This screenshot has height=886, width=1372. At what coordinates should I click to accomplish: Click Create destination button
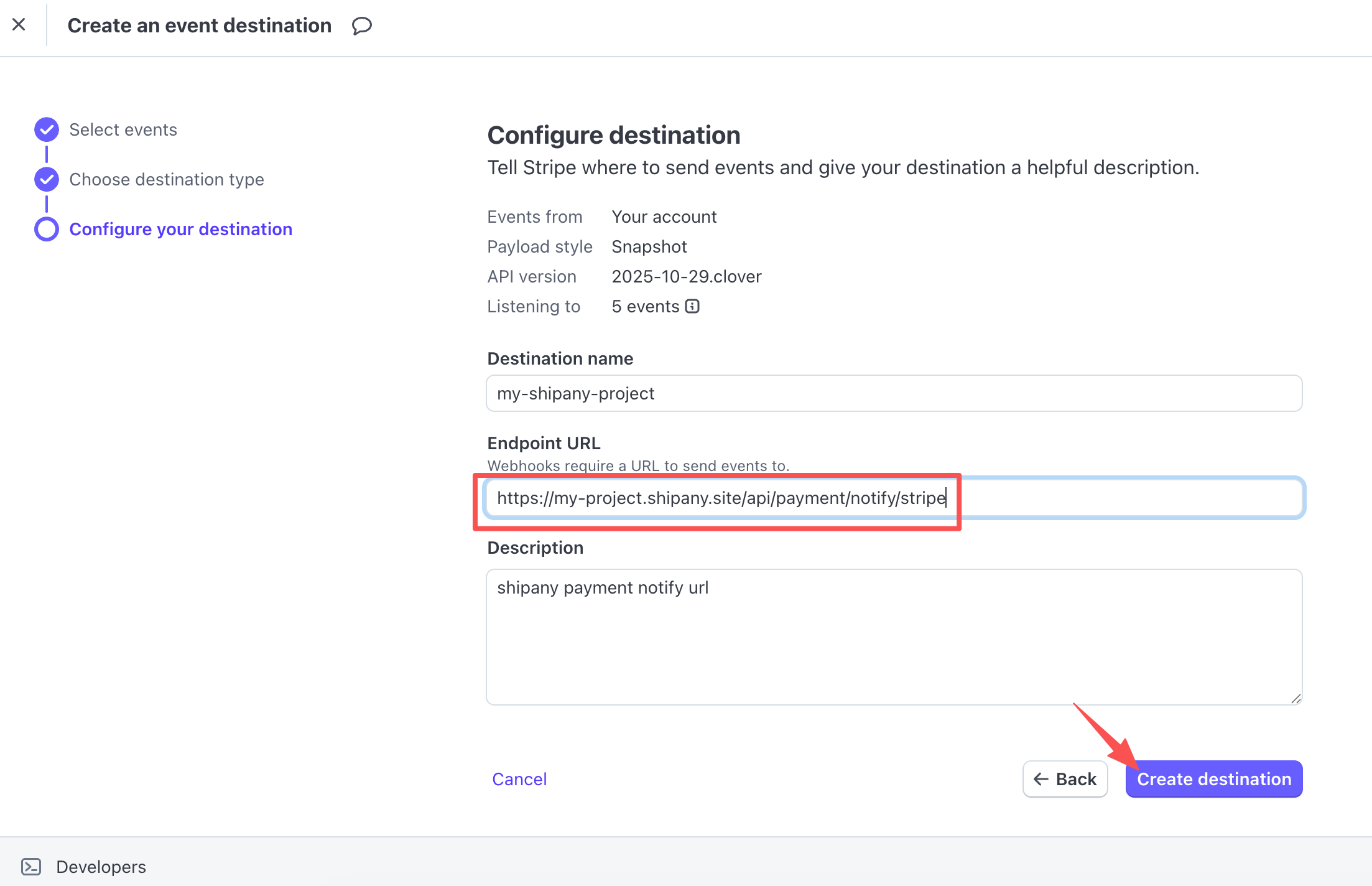click(1213, 779)
